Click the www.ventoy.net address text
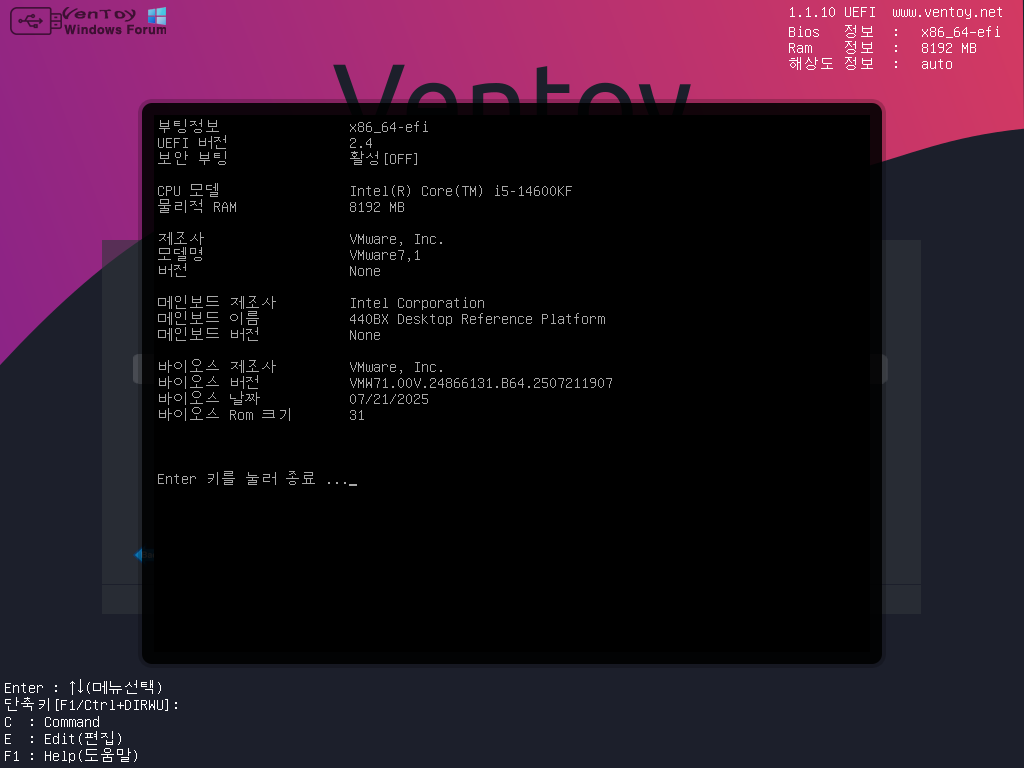 pos(947,12)
